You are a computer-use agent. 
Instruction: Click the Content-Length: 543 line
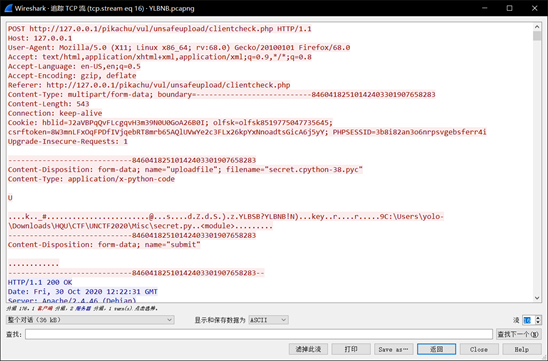click(x=48, y=104)
